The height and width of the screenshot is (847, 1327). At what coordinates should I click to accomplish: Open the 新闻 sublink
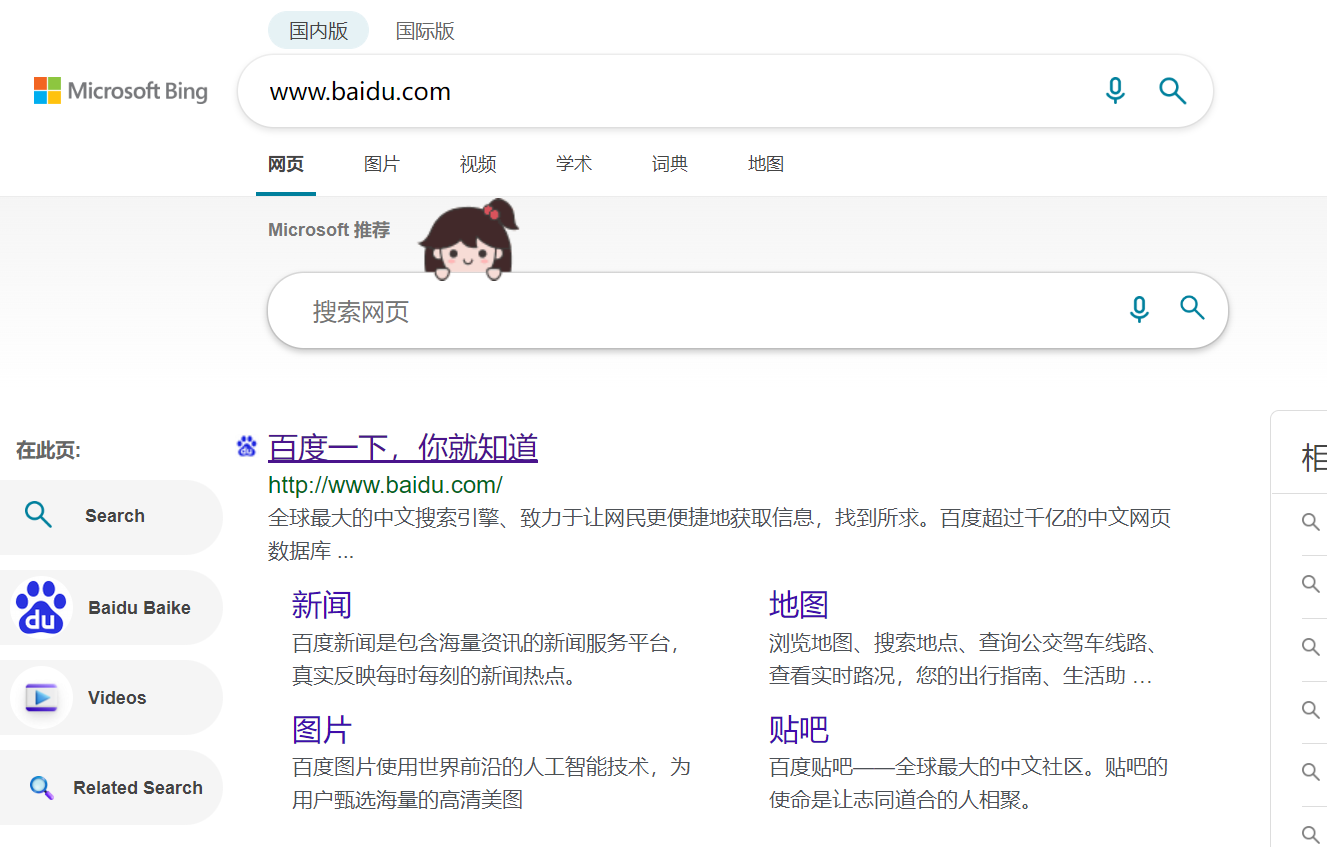coord(321,606)
